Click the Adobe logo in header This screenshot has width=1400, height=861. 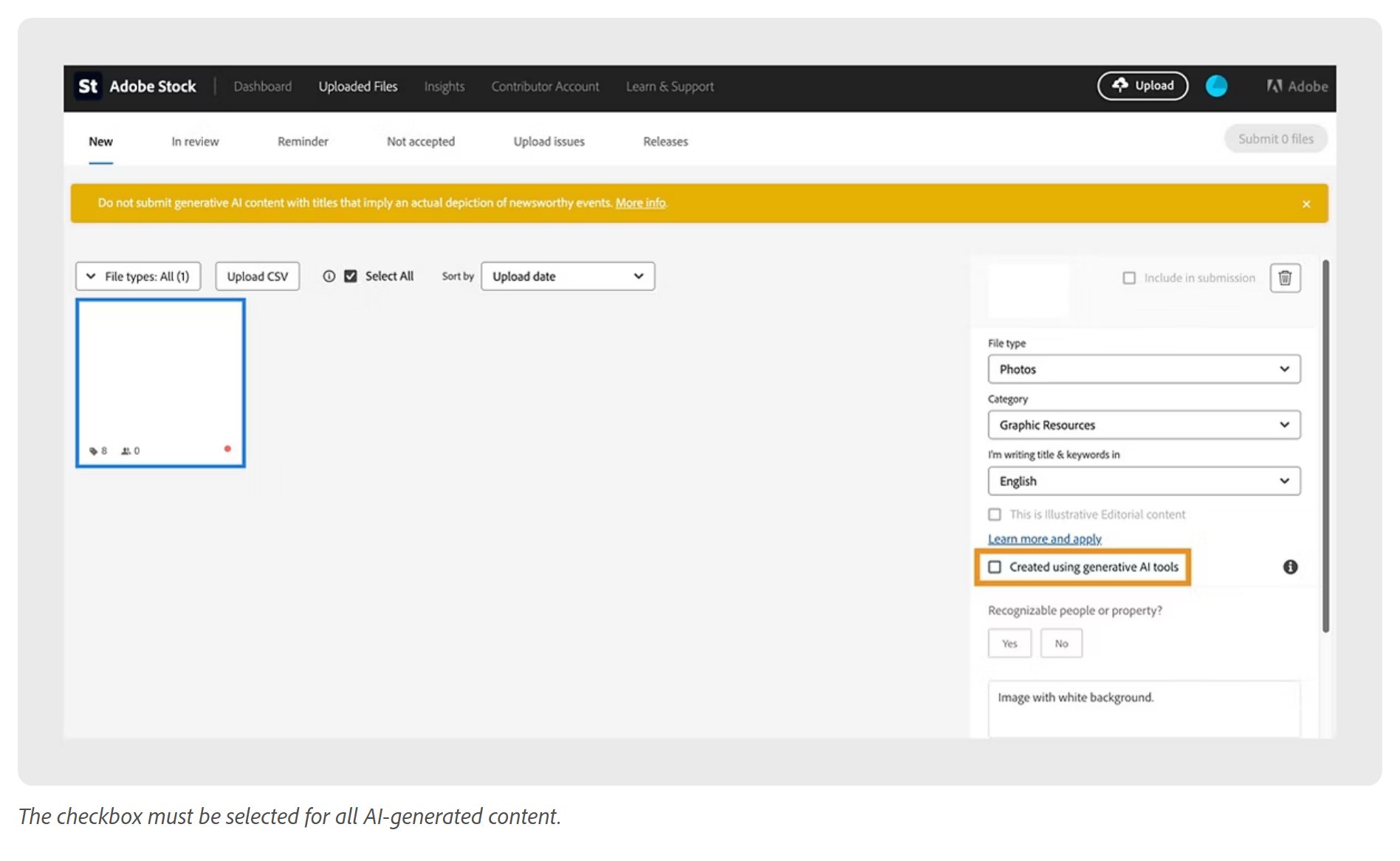(1297, 86)
